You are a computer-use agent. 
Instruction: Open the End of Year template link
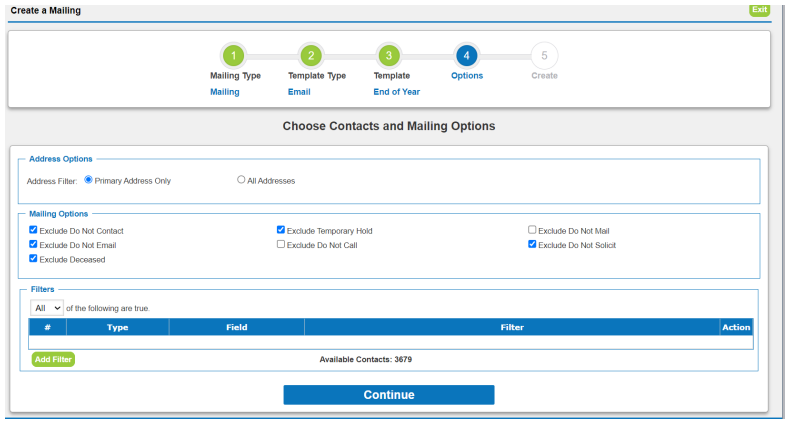(x=397, y=92)
